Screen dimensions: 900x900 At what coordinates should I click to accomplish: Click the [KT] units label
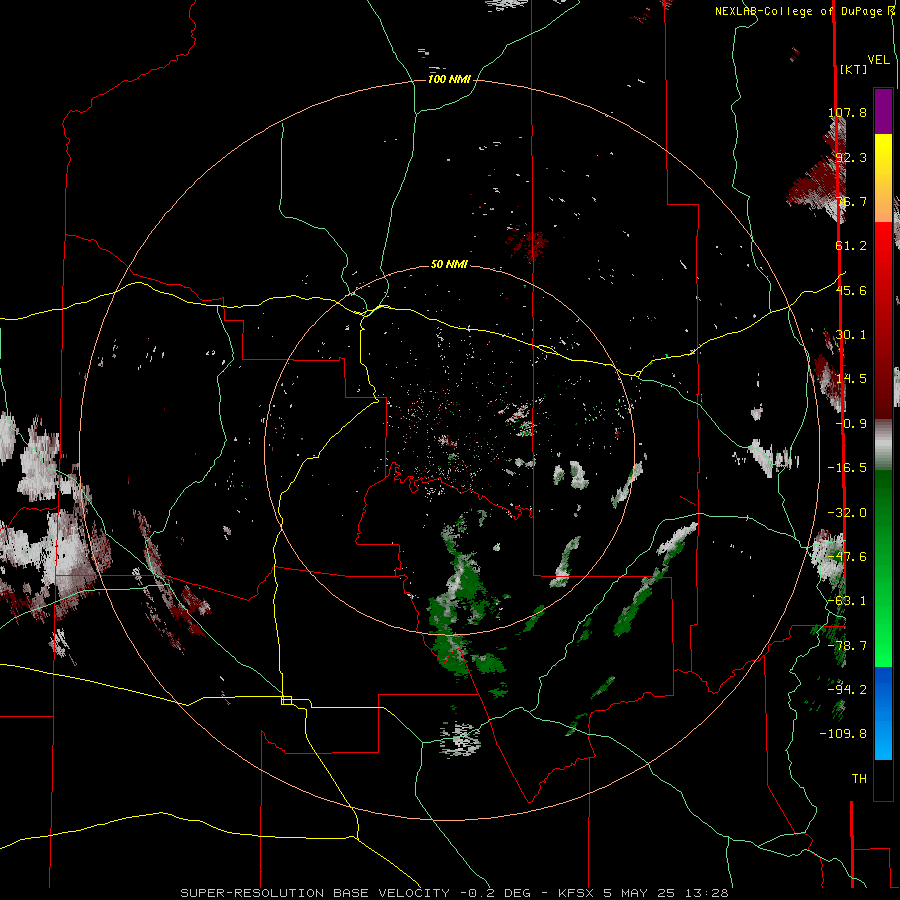[x=853, y=69]
